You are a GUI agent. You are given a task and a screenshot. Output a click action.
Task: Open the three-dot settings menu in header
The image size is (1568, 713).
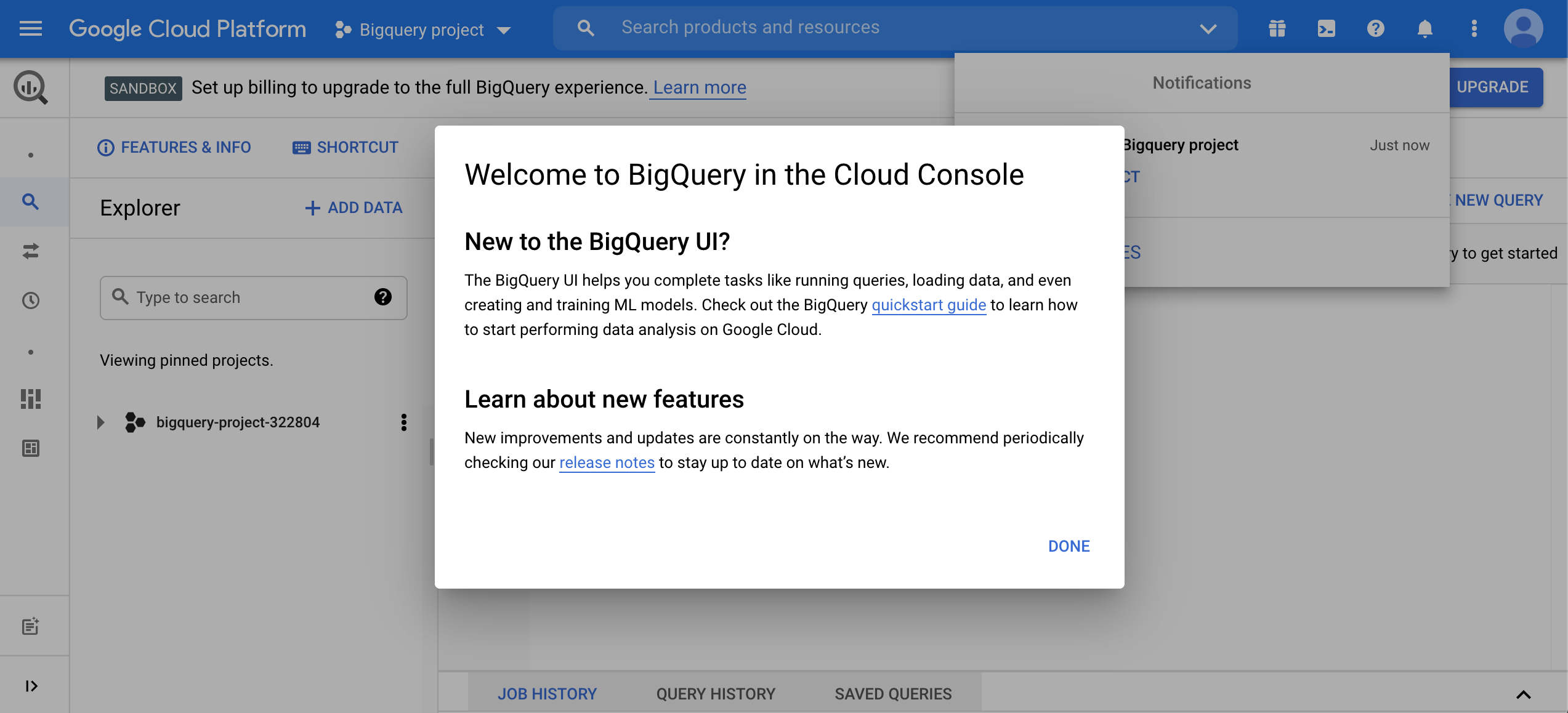pos(1474,28)
